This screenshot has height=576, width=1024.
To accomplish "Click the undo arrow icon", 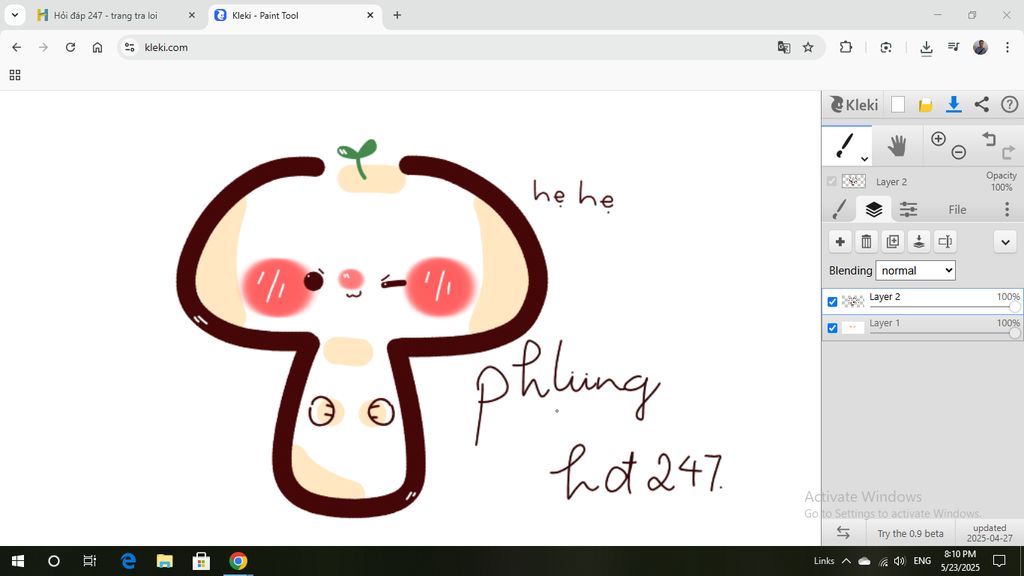I will point(988,139).
